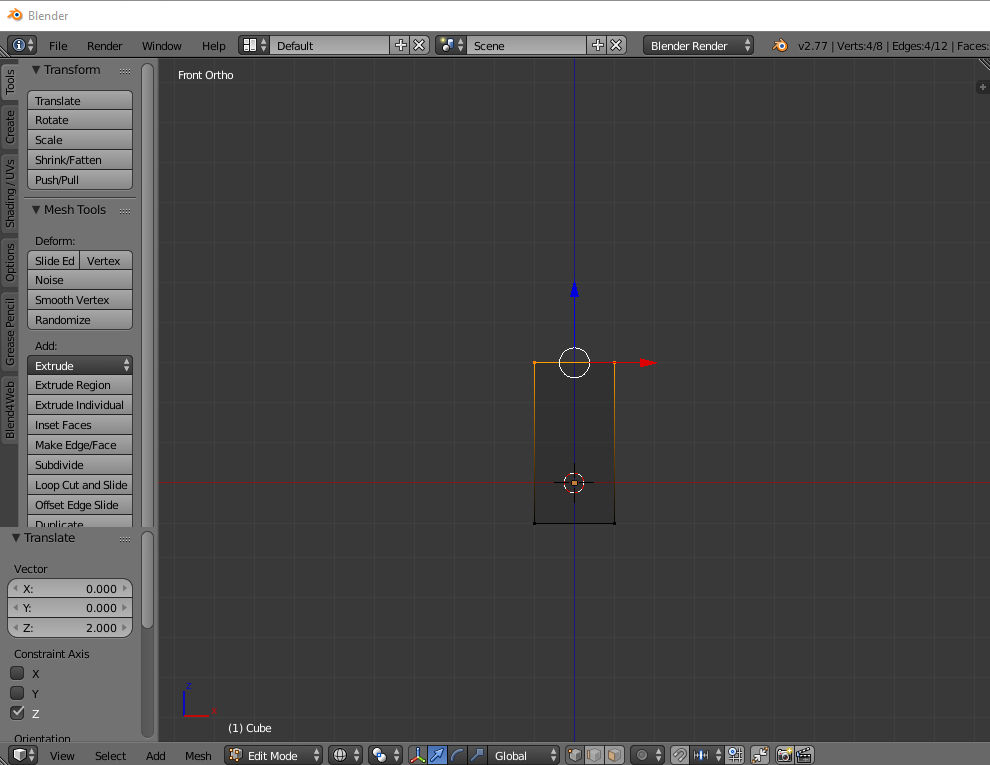Open the Window menu

click(x=162, y=45)
